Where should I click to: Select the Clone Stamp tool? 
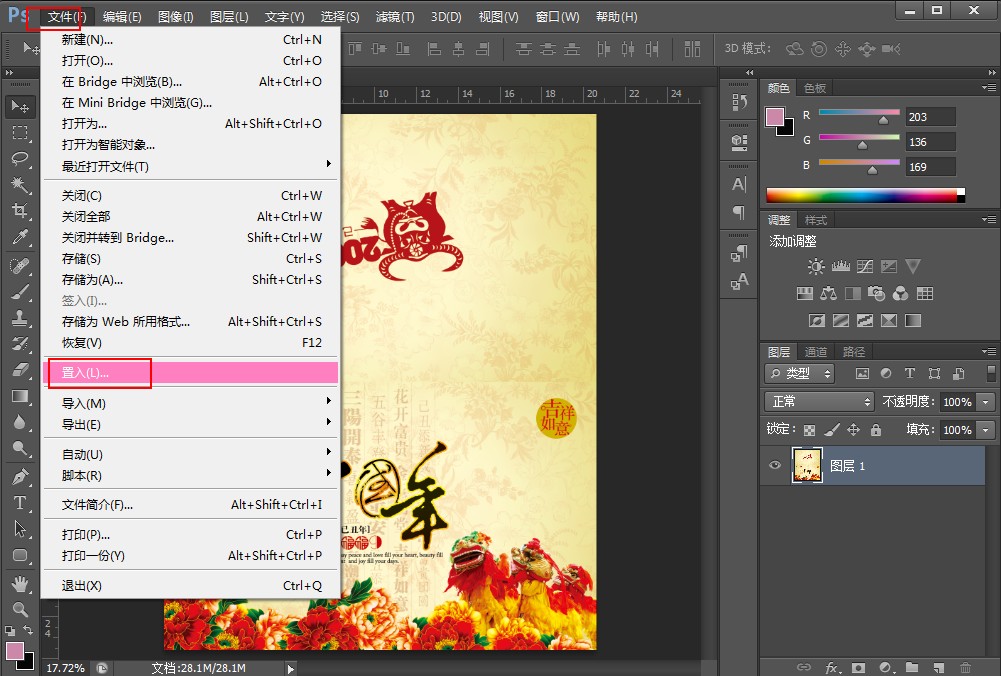20,317
